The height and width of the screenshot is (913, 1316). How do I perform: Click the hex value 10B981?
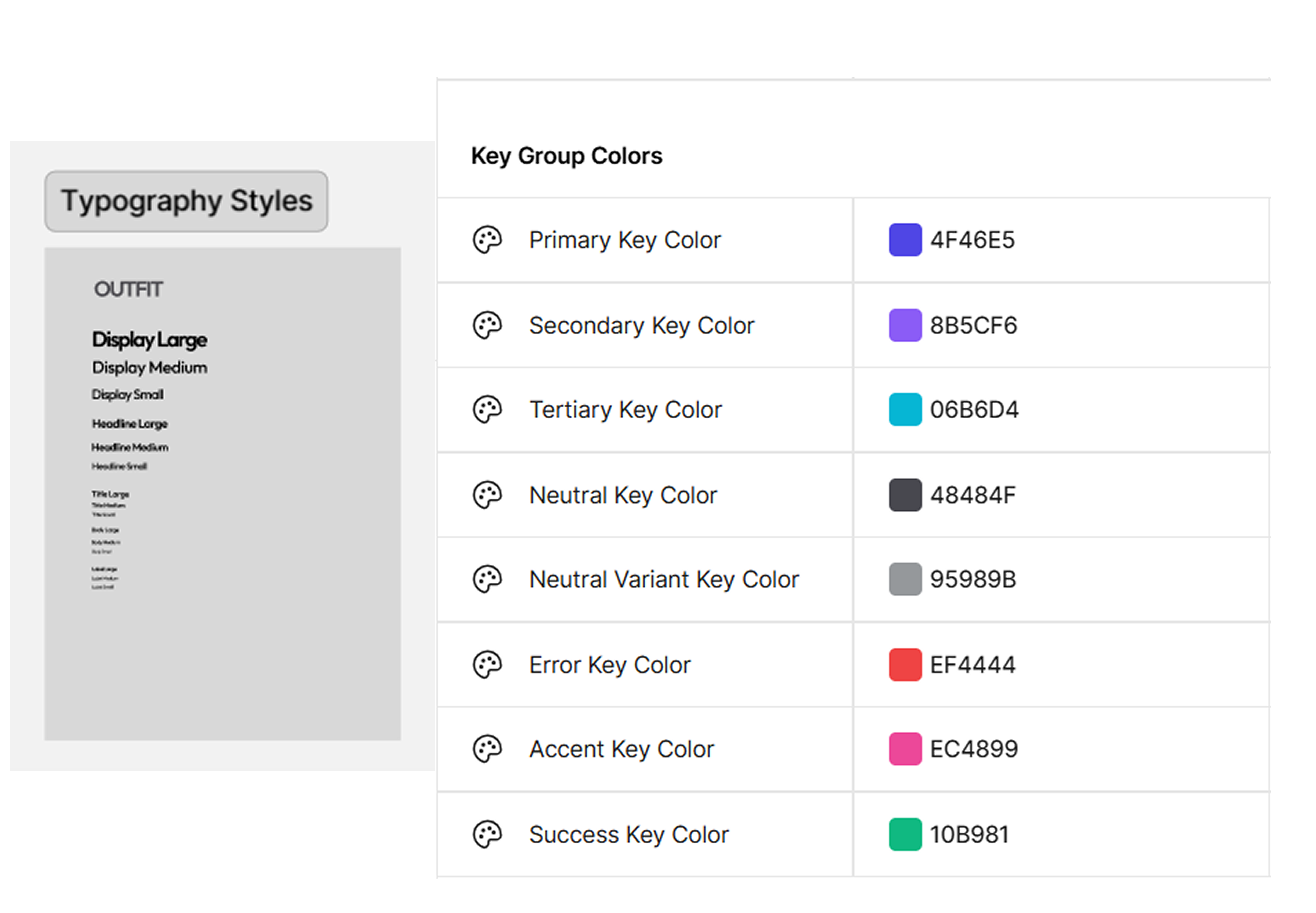pos(969,835)
